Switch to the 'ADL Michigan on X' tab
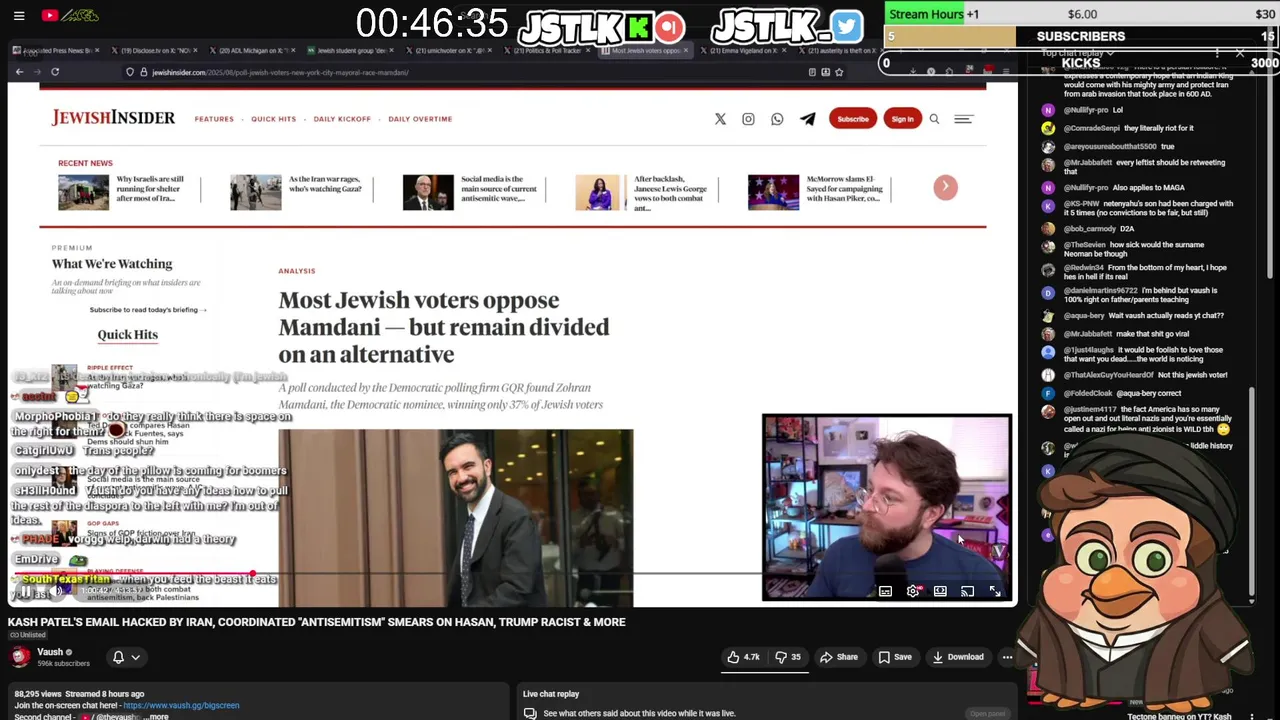Viewport: 1280px width, 720px height. (x=253, y=50)
